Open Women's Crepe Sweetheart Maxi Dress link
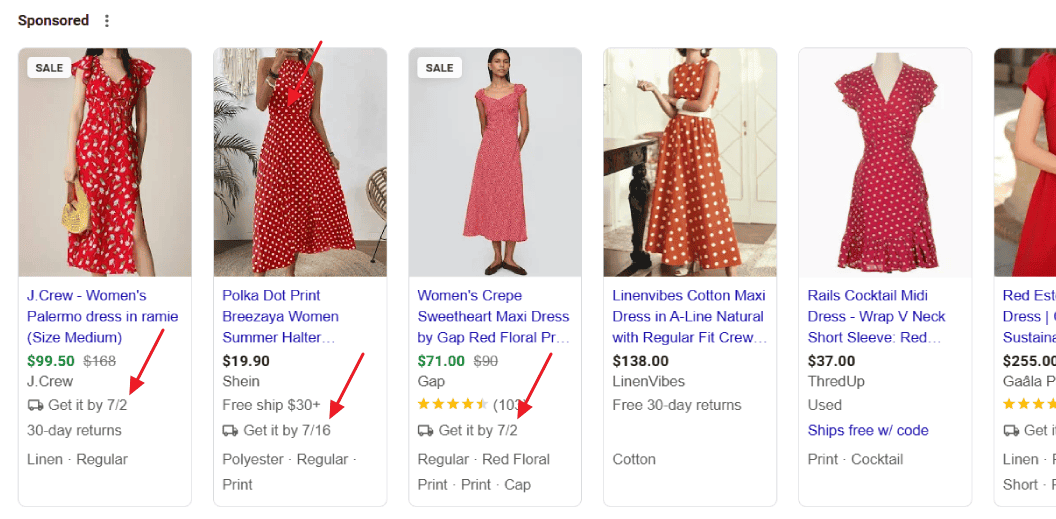The width and height of the screenshot is (1056, 519). click(494, 316)
